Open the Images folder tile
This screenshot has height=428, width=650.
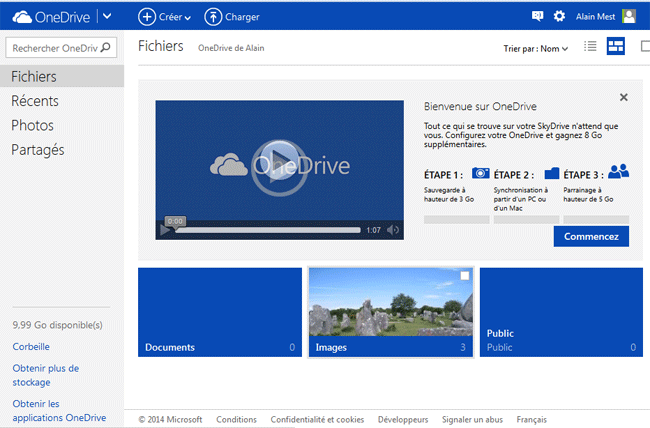(390, 312)
